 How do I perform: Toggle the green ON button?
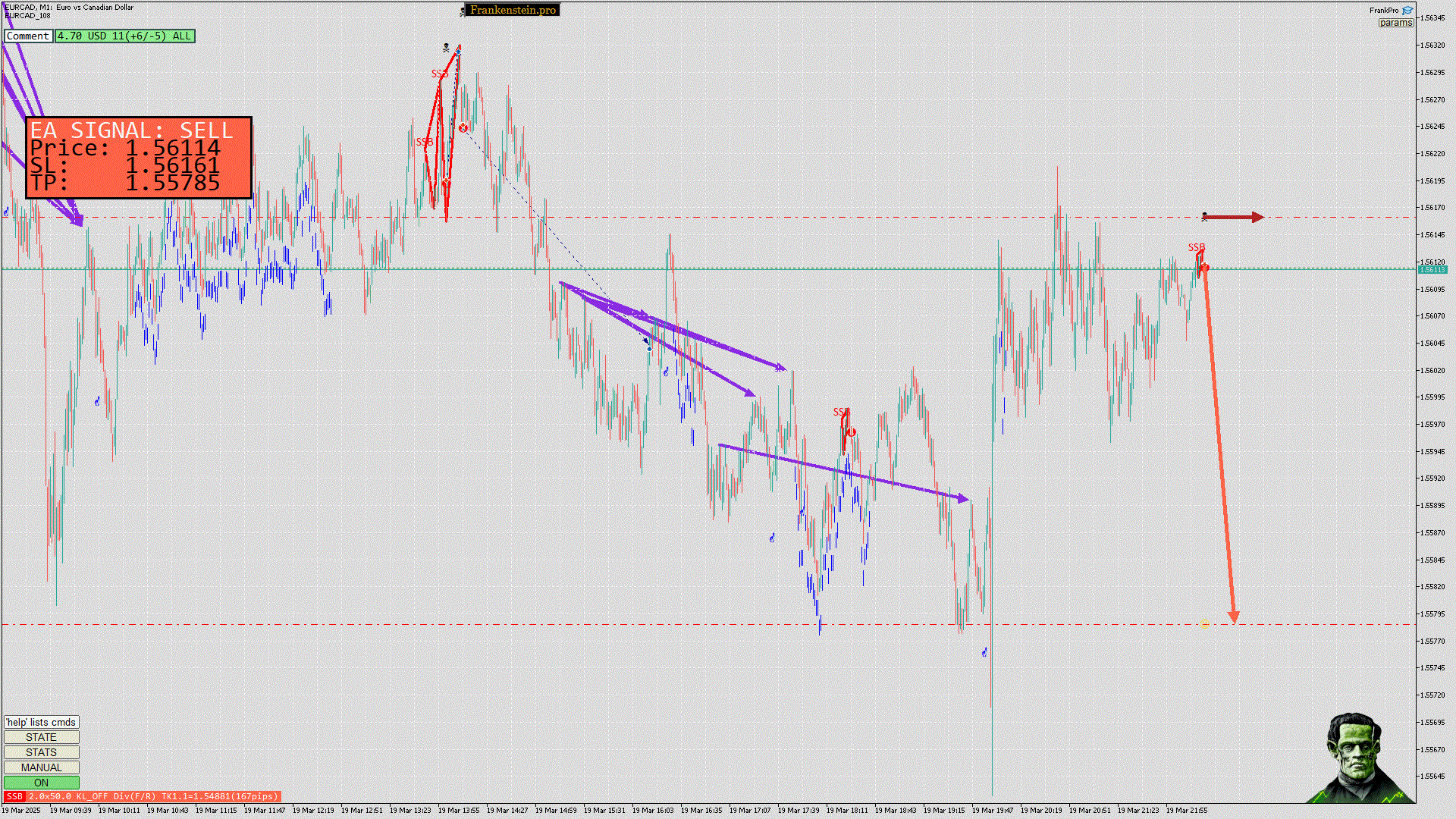click(41, 783)
